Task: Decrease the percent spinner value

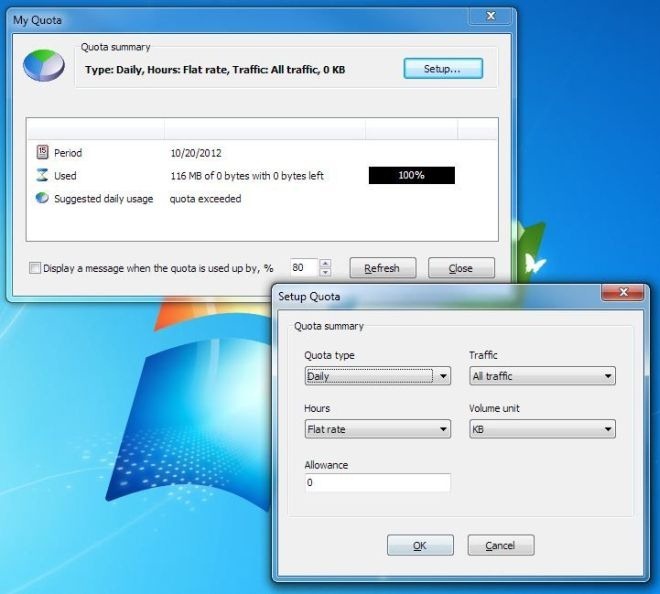Action: [325, 272]
